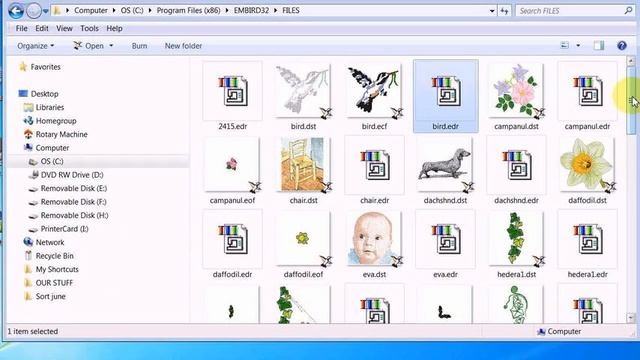Select the eva.edr file icon

pos(445,240)
